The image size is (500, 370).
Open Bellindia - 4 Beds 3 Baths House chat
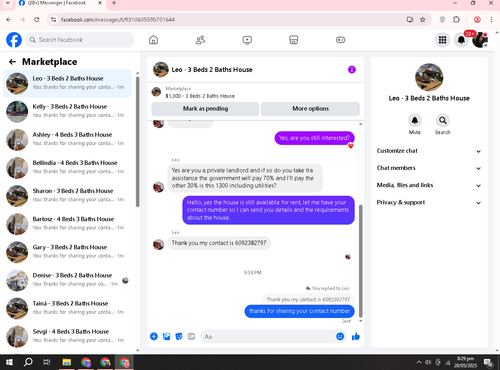(x=67, y=168)
